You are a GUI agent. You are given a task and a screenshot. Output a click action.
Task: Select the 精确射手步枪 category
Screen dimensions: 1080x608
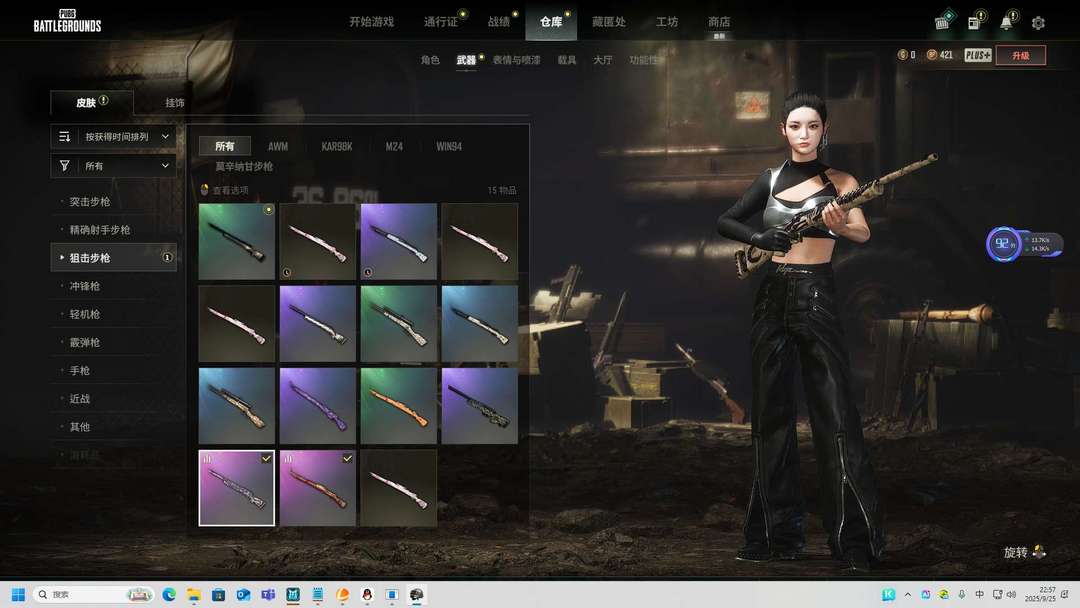point(114,230)
